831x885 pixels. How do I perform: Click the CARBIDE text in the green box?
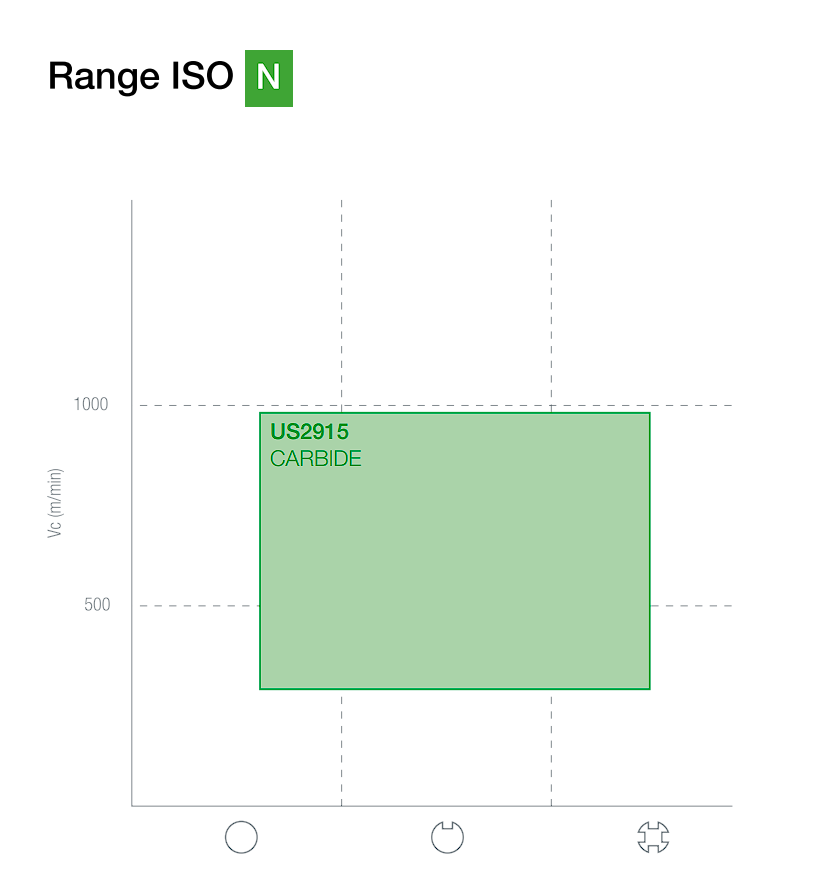(316, 458)
